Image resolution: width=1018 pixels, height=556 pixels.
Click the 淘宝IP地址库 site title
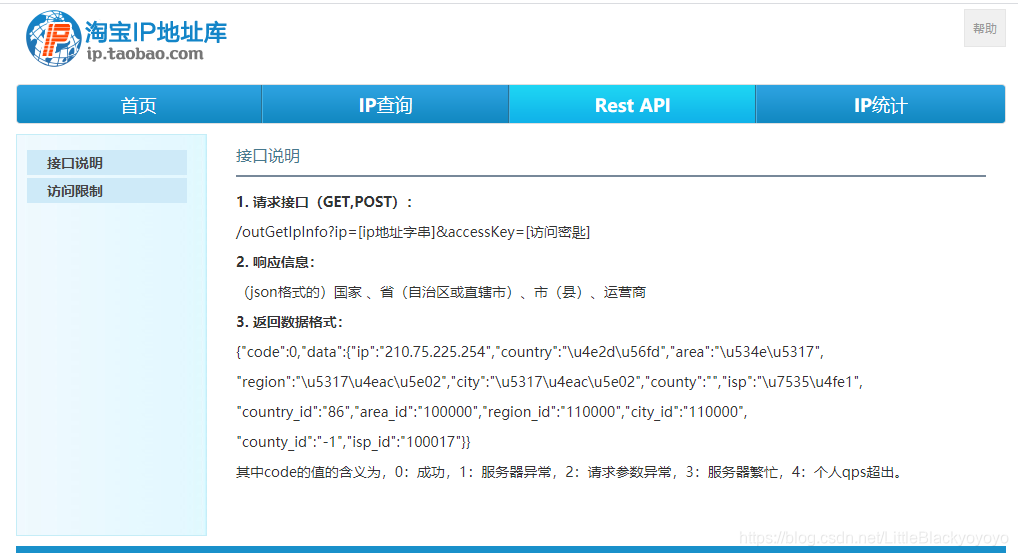[x=156, y=32]
